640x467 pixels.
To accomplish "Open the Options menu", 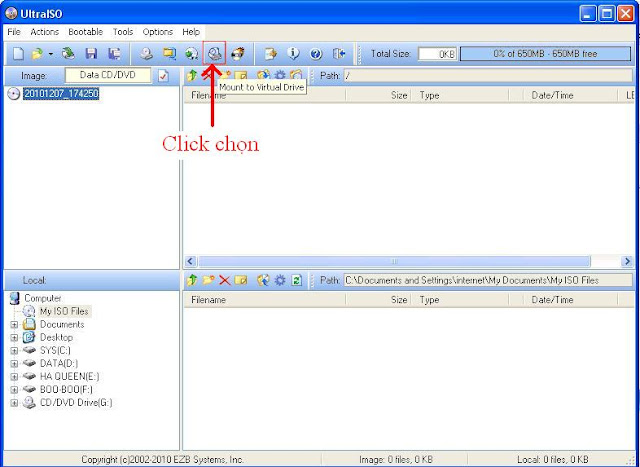I will (158, 32).
